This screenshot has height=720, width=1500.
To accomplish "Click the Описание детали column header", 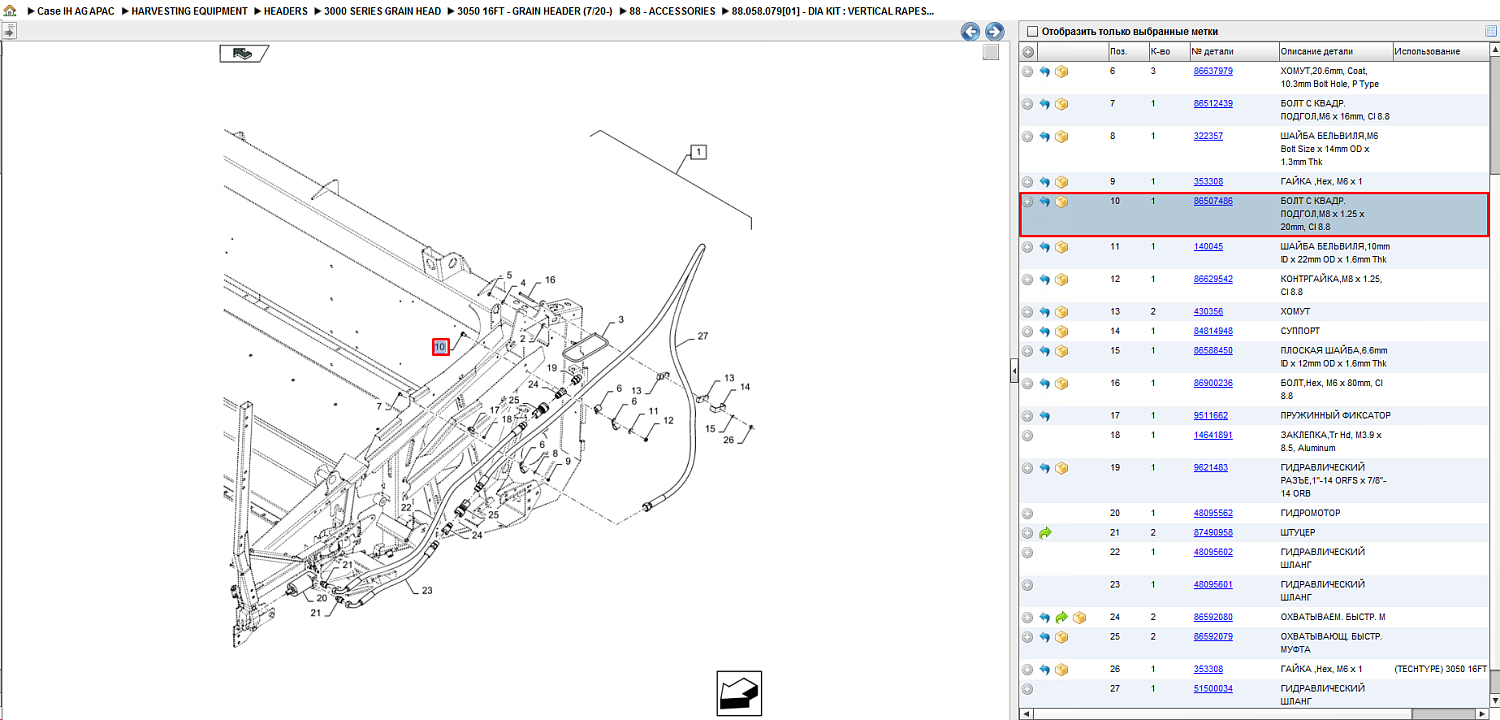I will [x=1335, y=52].
